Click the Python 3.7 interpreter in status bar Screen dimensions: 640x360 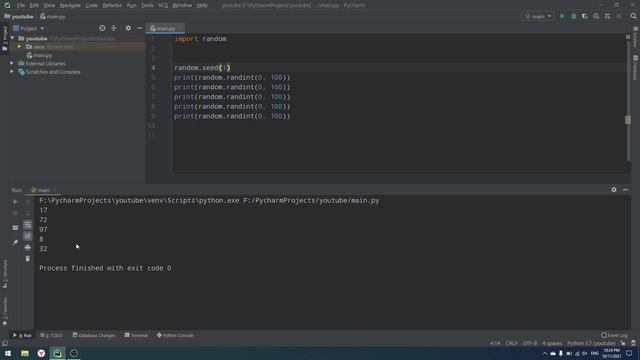pos(591,343)
